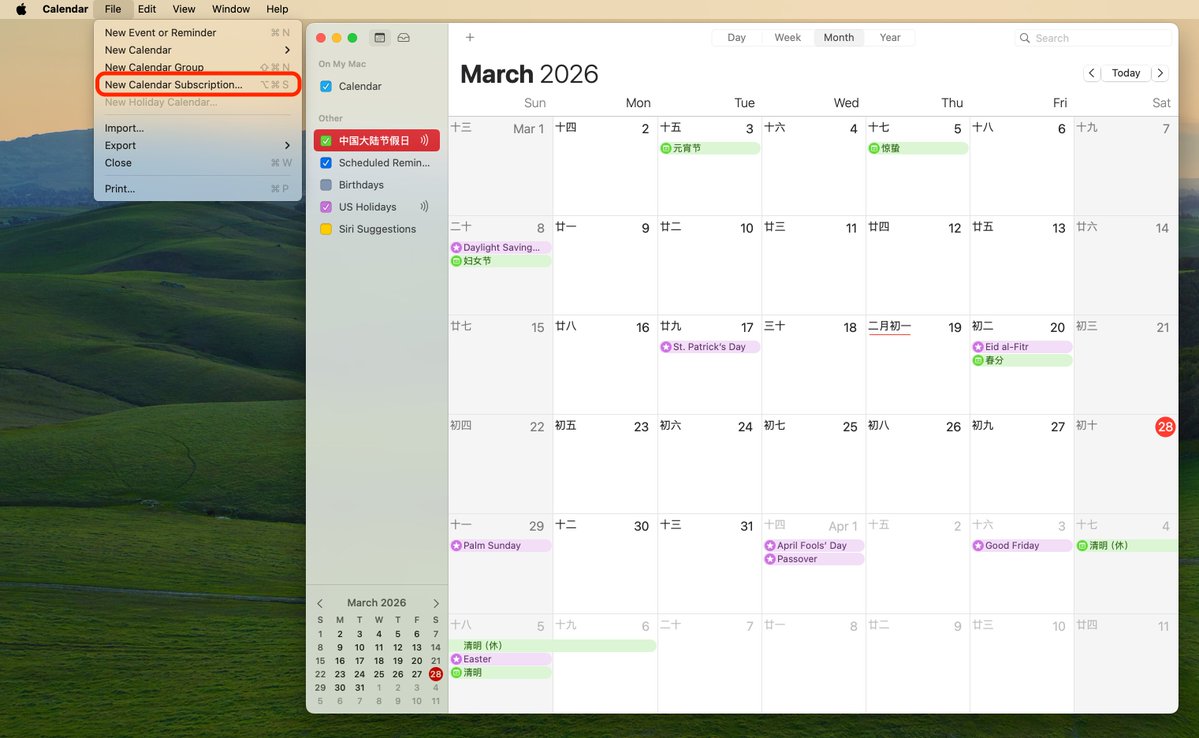This screenshot has width=1199, height=738.
Task: Switch to Month view
Action: tap(839, 37)
